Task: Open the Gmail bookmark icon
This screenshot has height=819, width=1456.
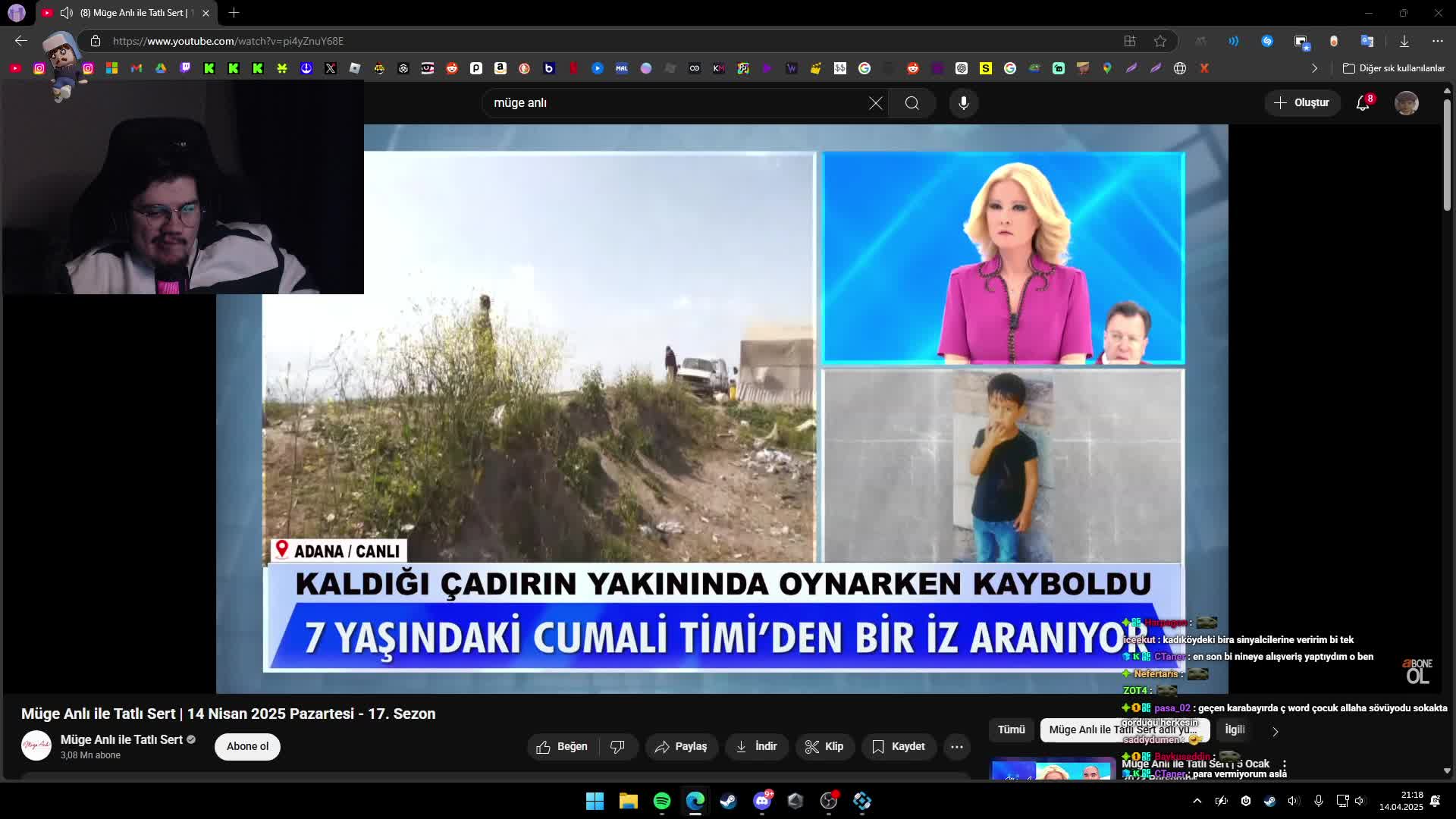Action: (x=136, y=68)
